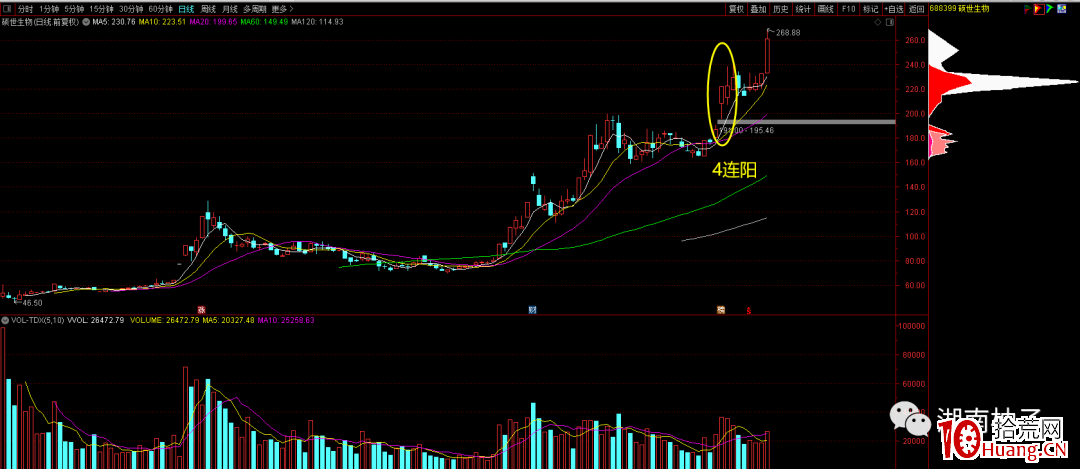This screenshot has height=469, width=1080.
Task: Click the red-boxed yellow flag icon
Action: point(1039,9)
